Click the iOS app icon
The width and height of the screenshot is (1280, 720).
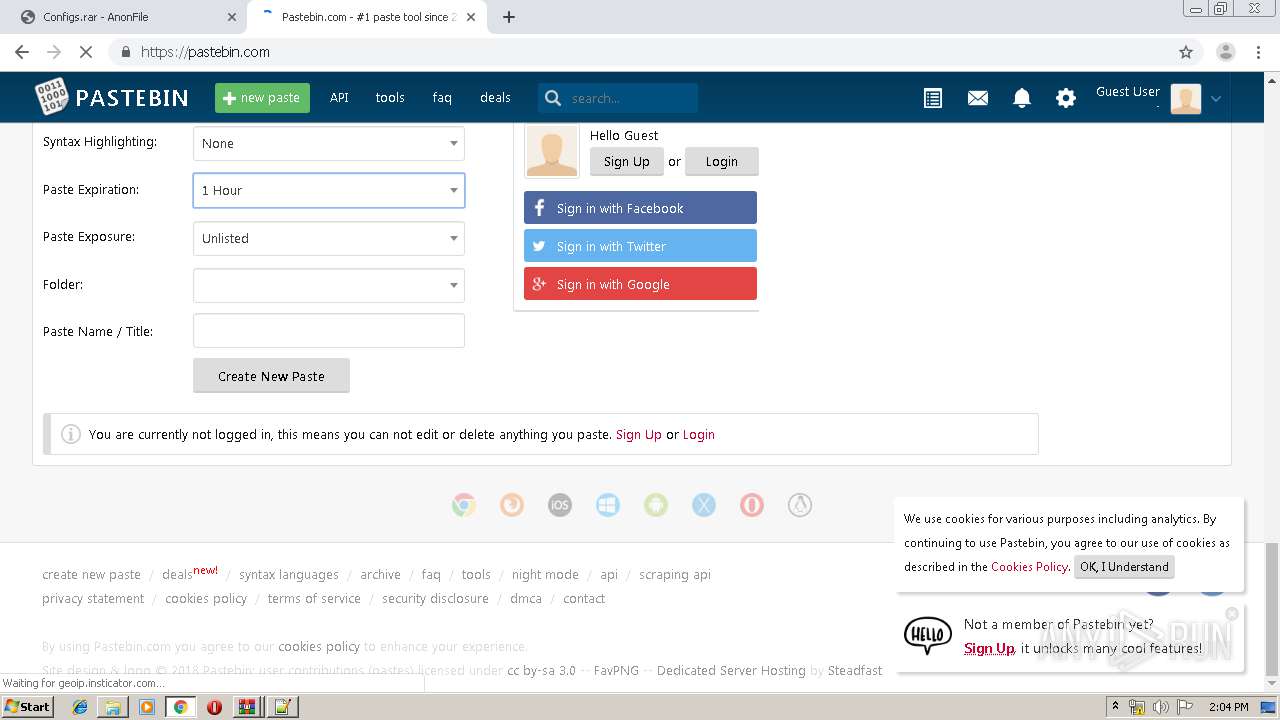pyautogui.click(x=560, y=505)
